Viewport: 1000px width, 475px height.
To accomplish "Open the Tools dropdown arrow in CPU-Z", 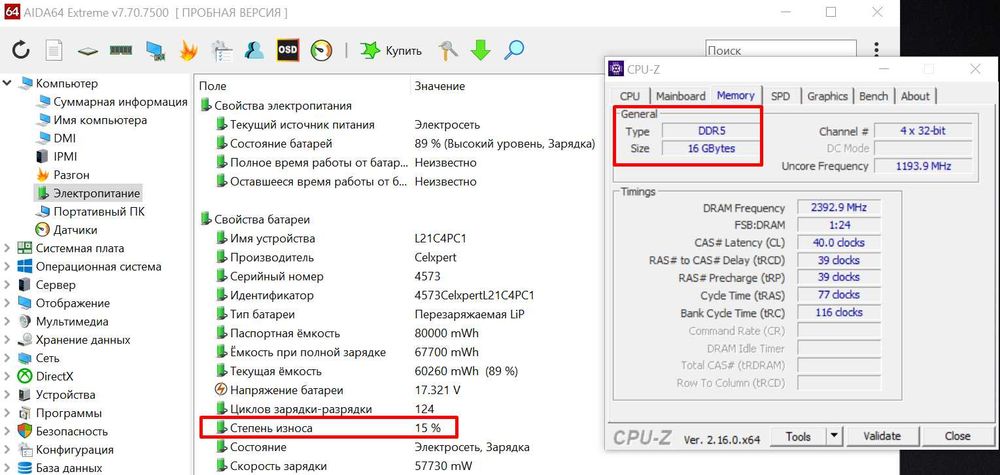I will click(834, 436).
